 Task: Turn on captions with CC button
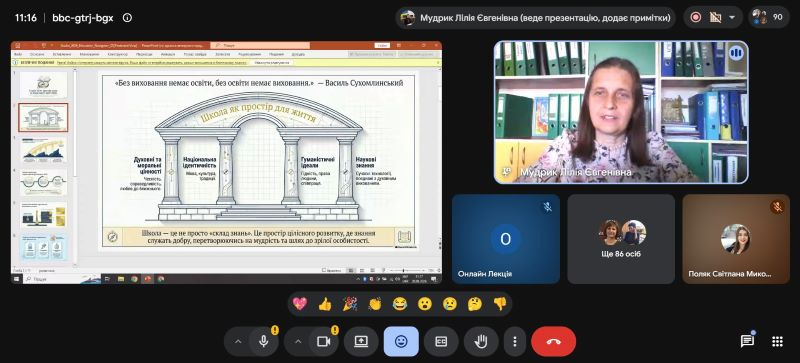(441, 342)
